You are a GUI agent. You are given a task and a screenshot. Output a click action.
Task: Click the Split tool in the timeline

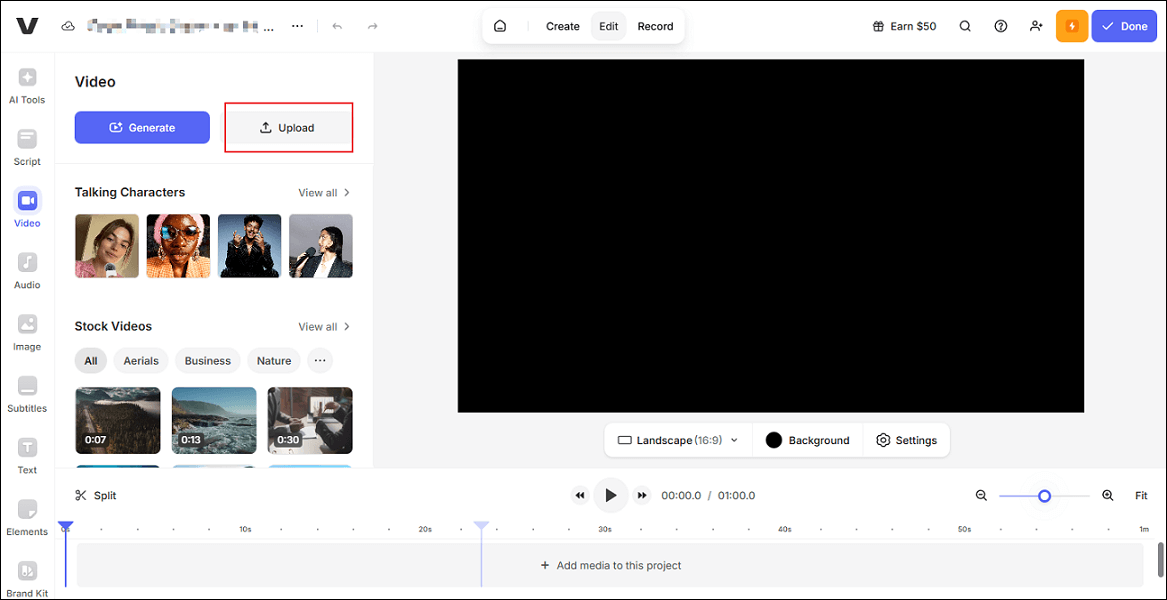(x=96, y=495)
